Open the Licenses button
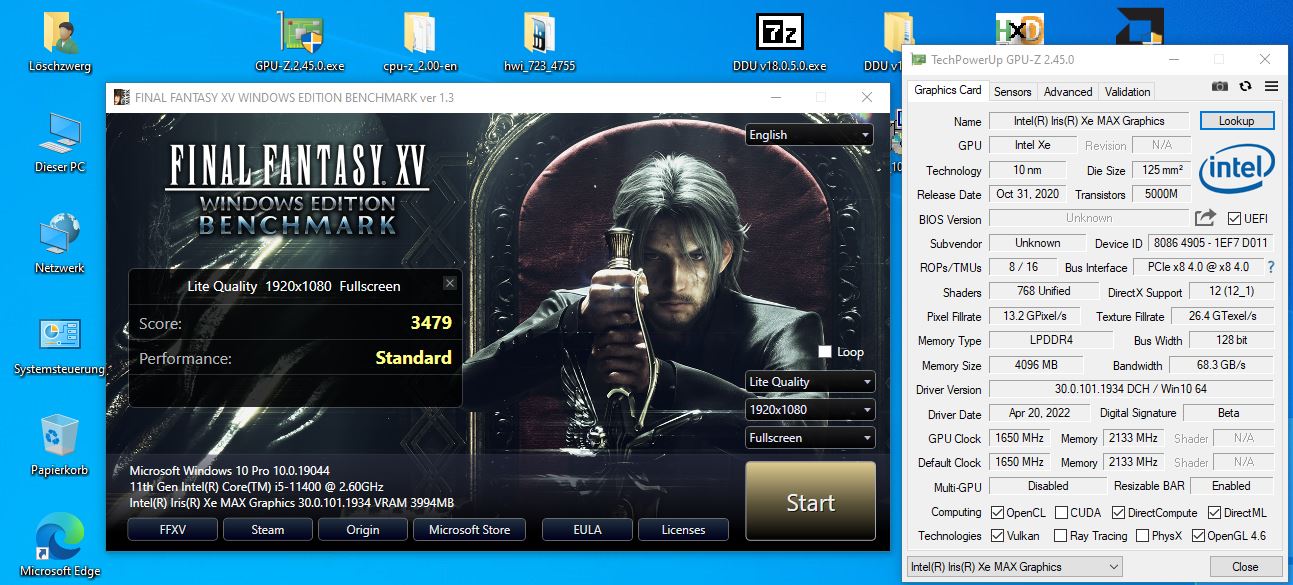The width and height of the screenshot is (1293, 585). [x=683, y=530]
